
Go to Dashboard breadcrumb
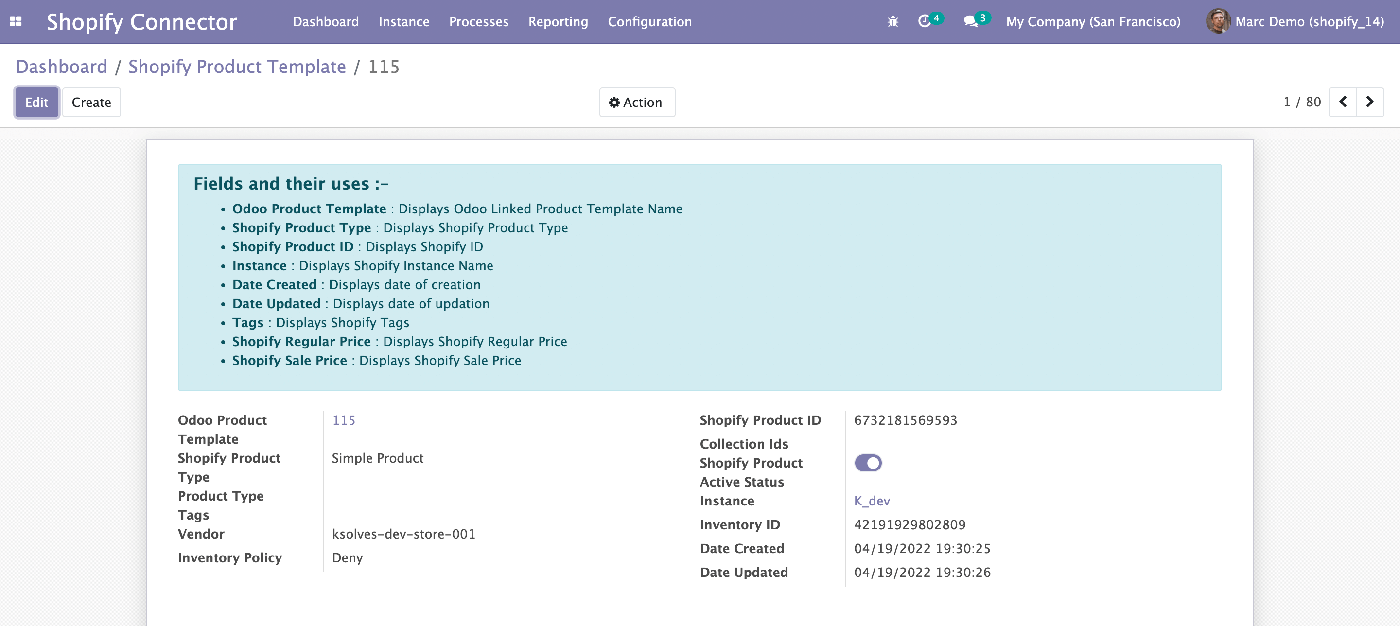[x=61, y=67]
